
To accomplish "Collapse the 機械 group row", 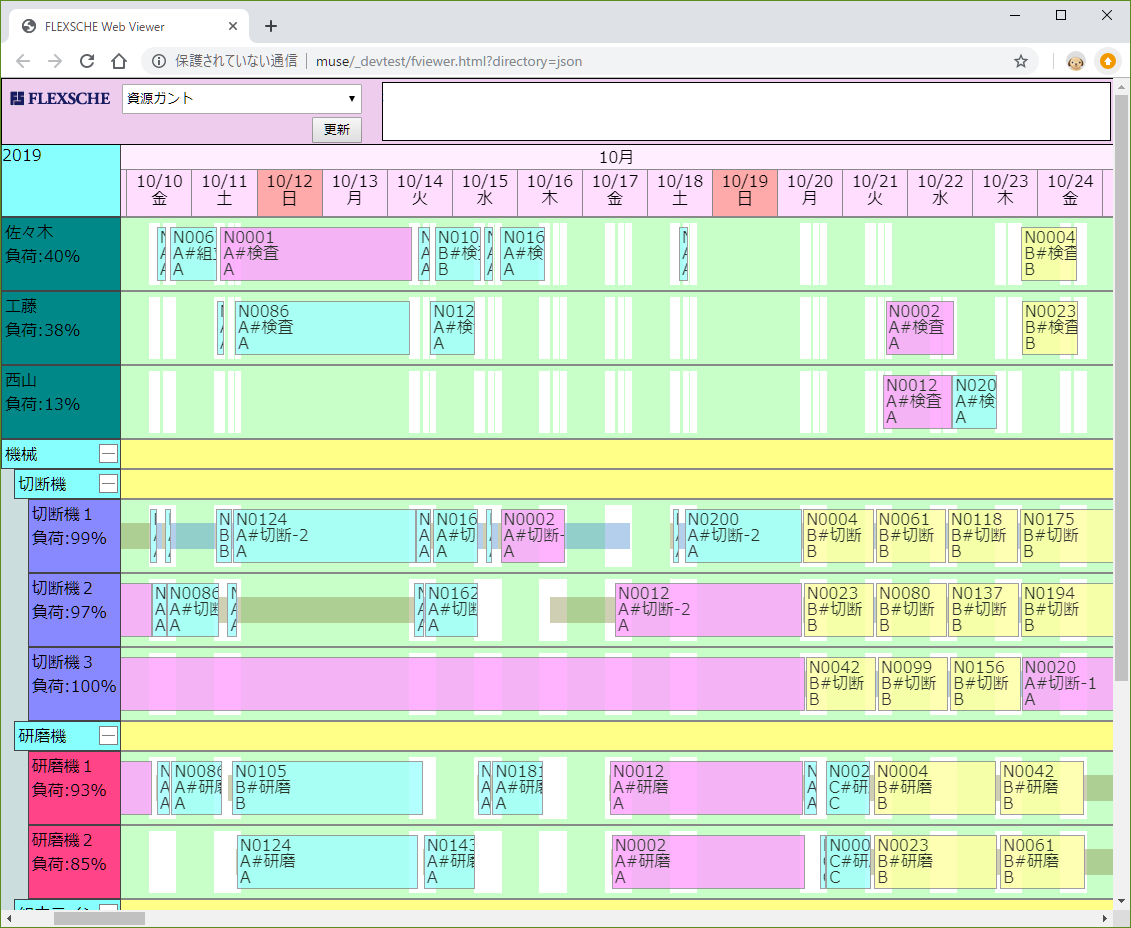I will pyautogui.click(x=108, y=454).
